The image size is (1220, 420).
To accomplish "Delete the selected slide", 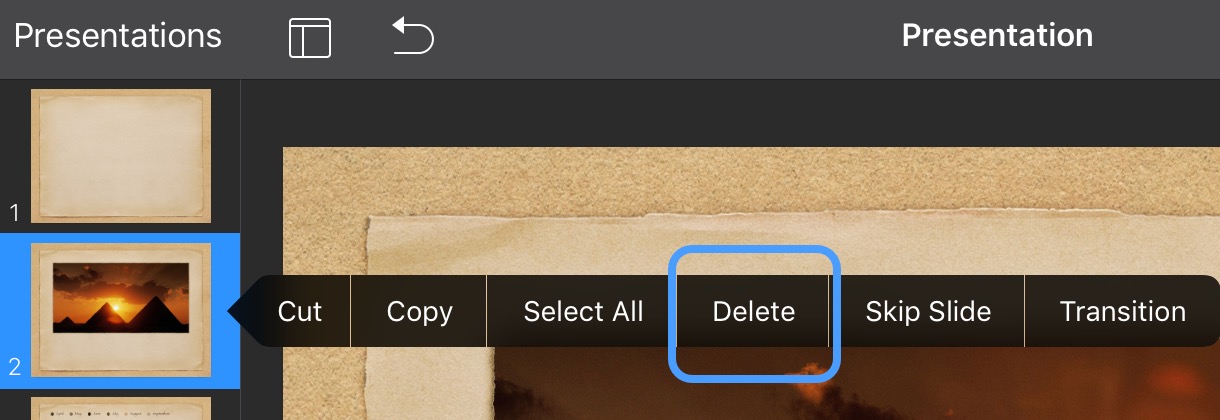I will [754, 311].
